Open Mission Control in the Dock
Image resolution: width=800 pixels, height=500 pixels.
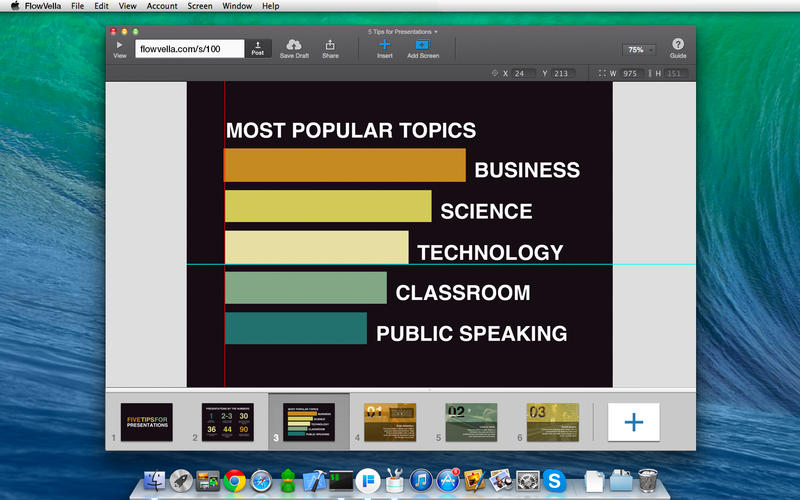point(207,481)
